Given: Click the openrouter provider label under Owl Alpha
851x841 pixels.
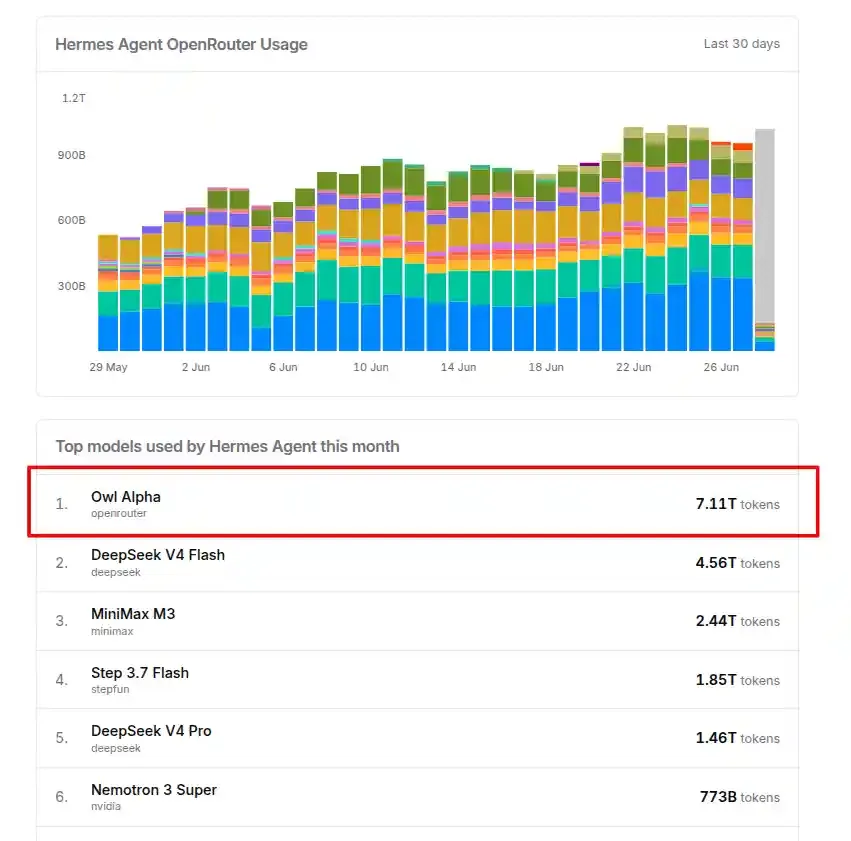Looking at the screenshot, I should click(118, 513).
